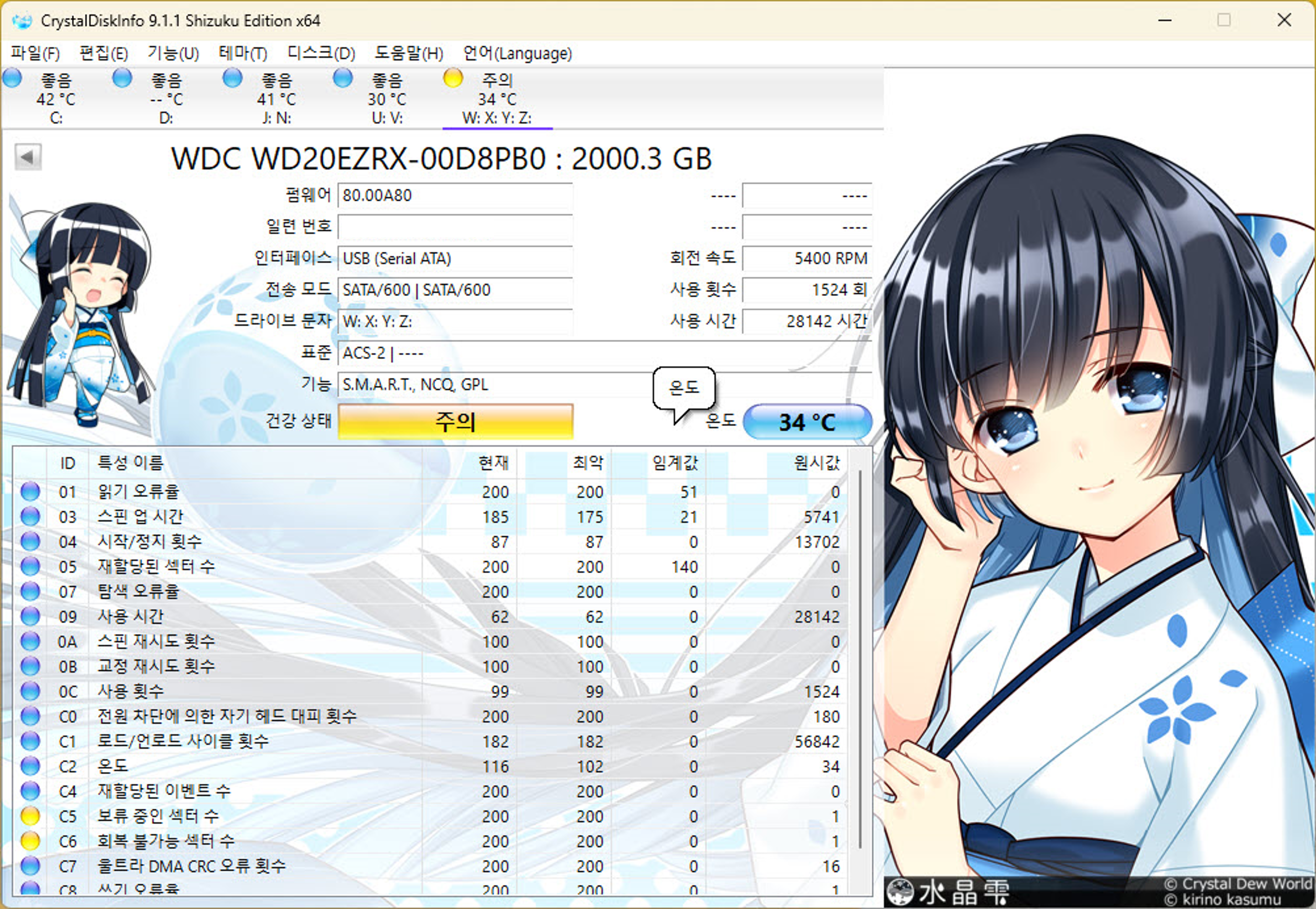This screenshot has width=1316, height=909.
Task: Select the W: X: Y: Z: disk tab
Action: (x=498, y=98)
